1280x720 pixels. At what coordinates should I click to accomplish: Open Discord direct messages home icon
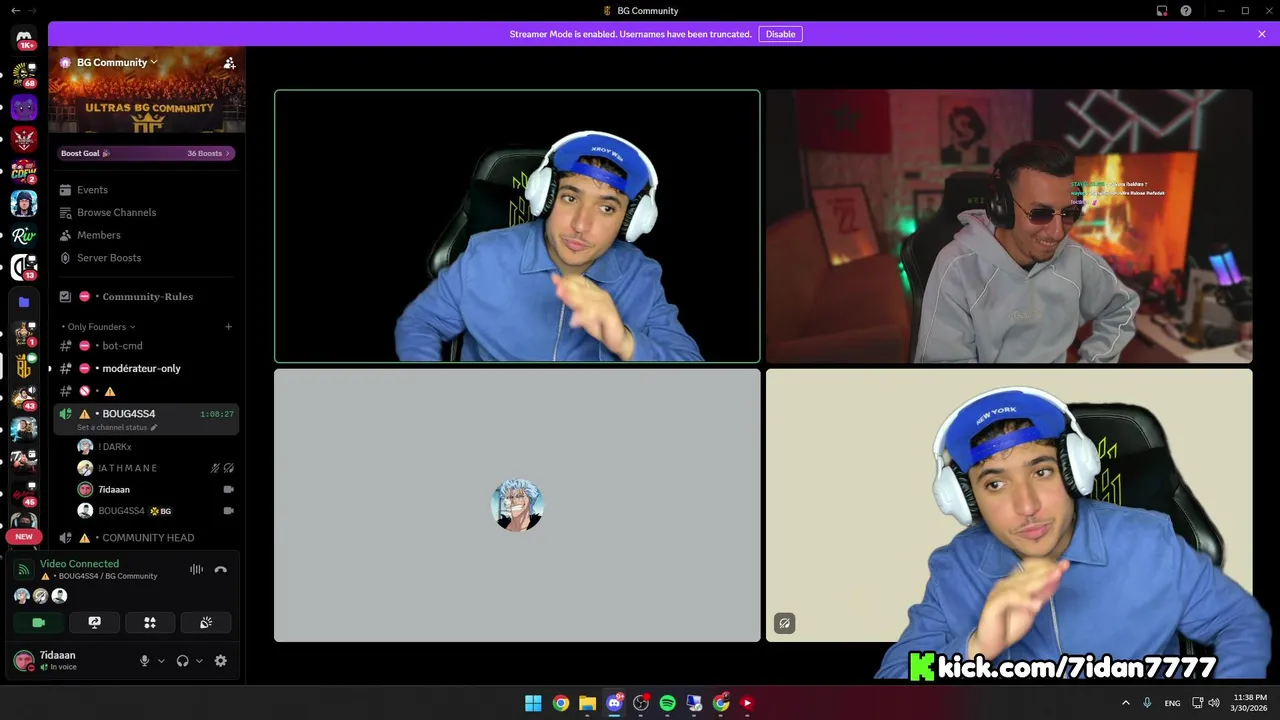point(24,38)
